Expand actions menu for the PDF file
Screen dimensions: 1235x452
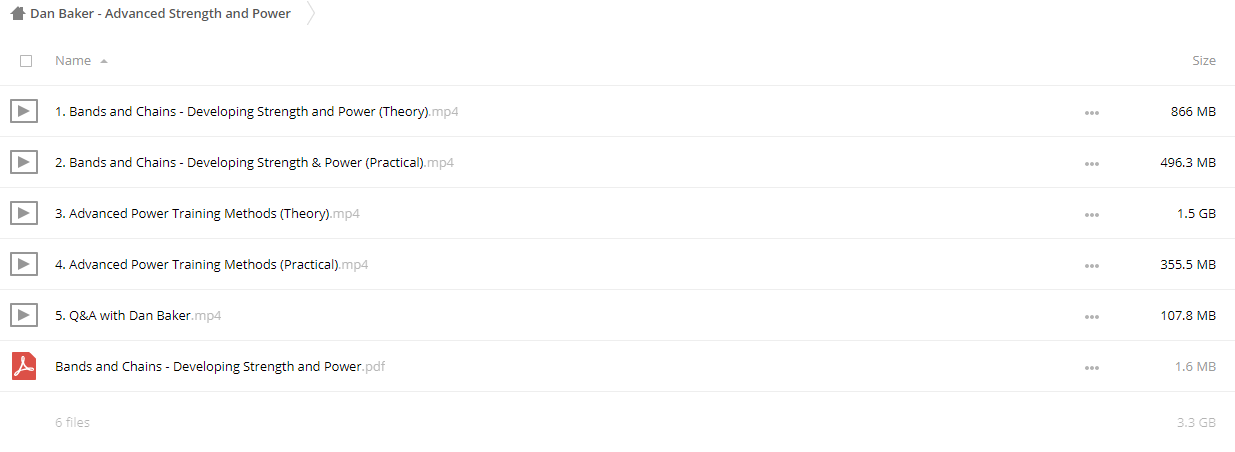[x=1091, y=368]
